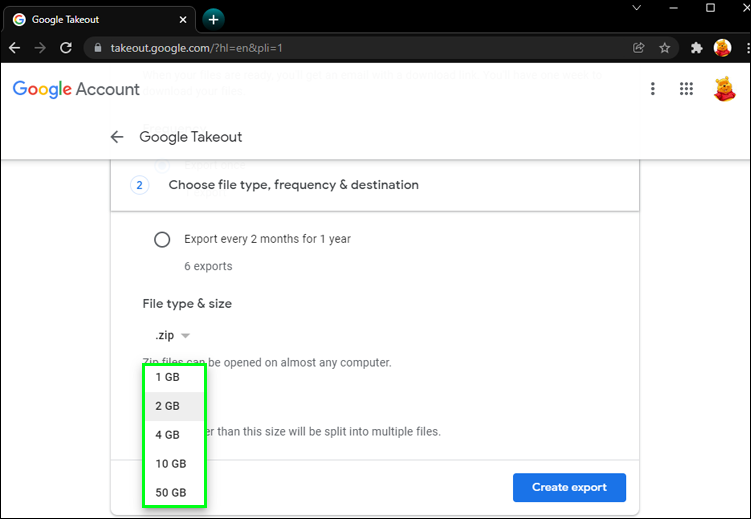Click the Google Account logo link
The image size is (751, 519).
tap(76, 89)
